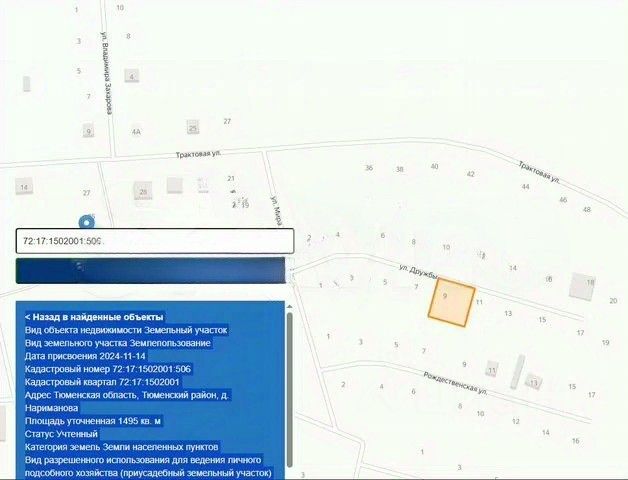Click 'Кадастровый номер 72:17:1502001:506' line
The image size is (628, 480).
pyautogui.click(x=108, y=369)
